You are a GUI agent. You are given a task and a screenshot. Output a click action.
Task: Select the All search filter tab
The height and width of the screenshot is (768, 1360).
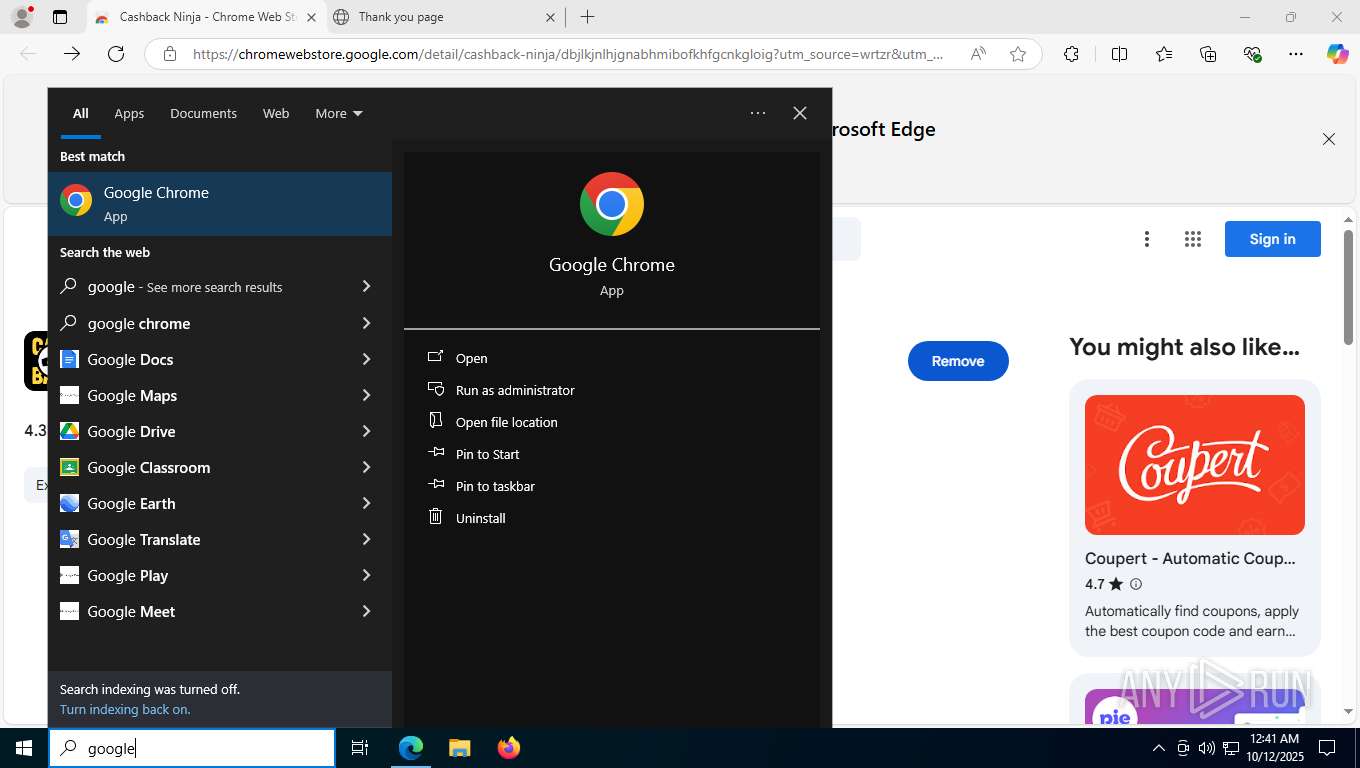click(x=80, y=113)
